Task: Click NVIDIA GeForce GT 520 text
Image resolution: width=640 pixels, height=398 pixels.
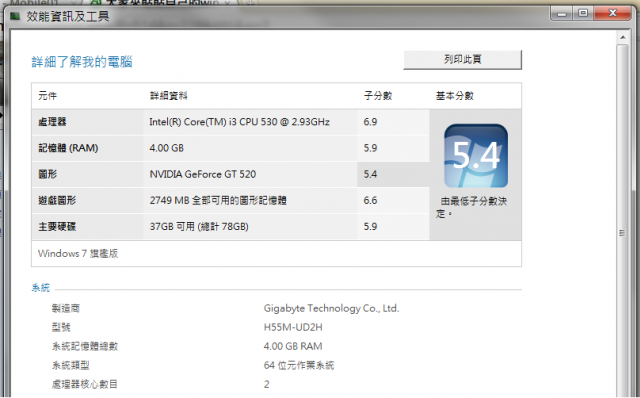Action: (202, 174)
